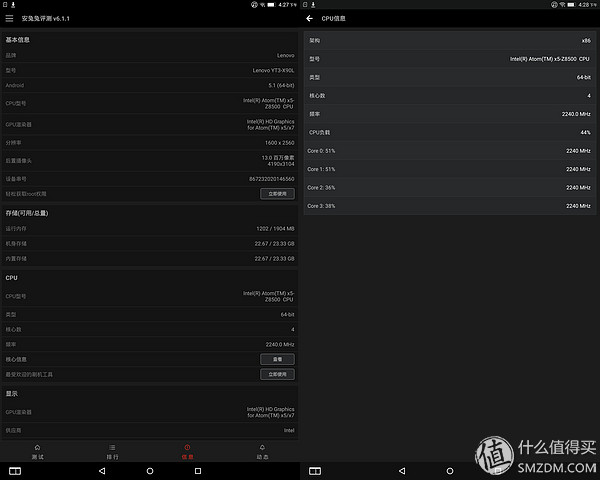600x480 pixels.
Task: Select the Core 3: 38% row
Action: click(x=450, y=206)
